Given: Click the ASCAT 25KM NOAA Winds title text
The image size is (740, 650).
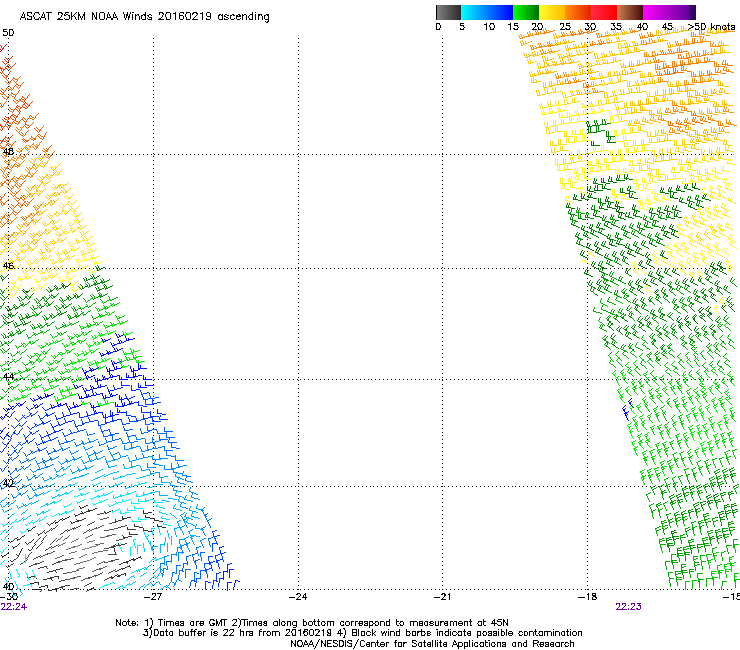Looking at the screenshot, I should (x=144, y=17).
